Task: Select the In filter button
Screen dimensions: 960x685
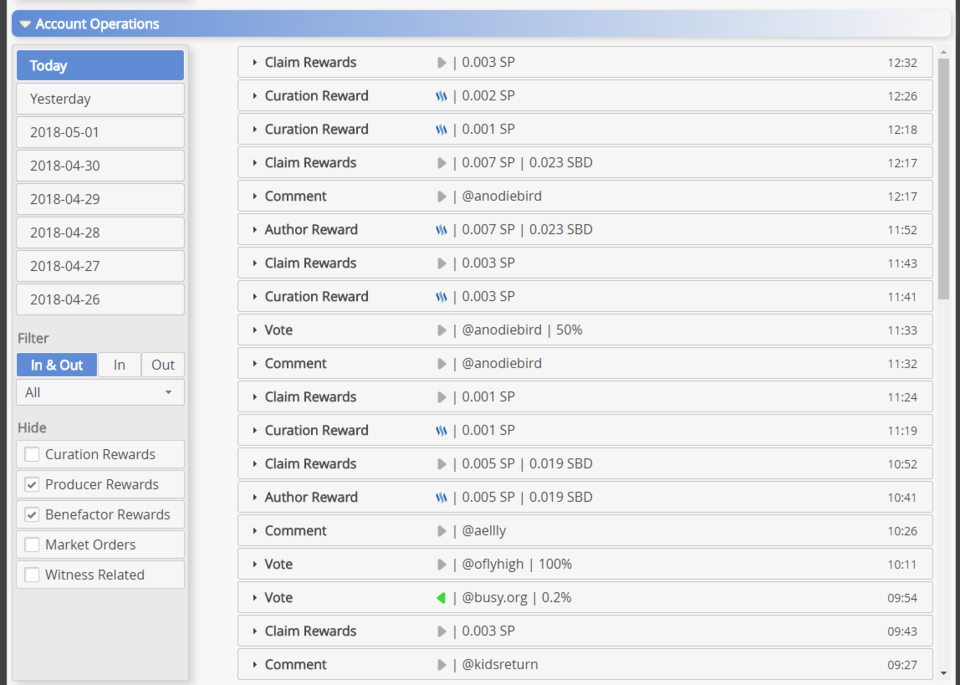Action: [119, 365]
